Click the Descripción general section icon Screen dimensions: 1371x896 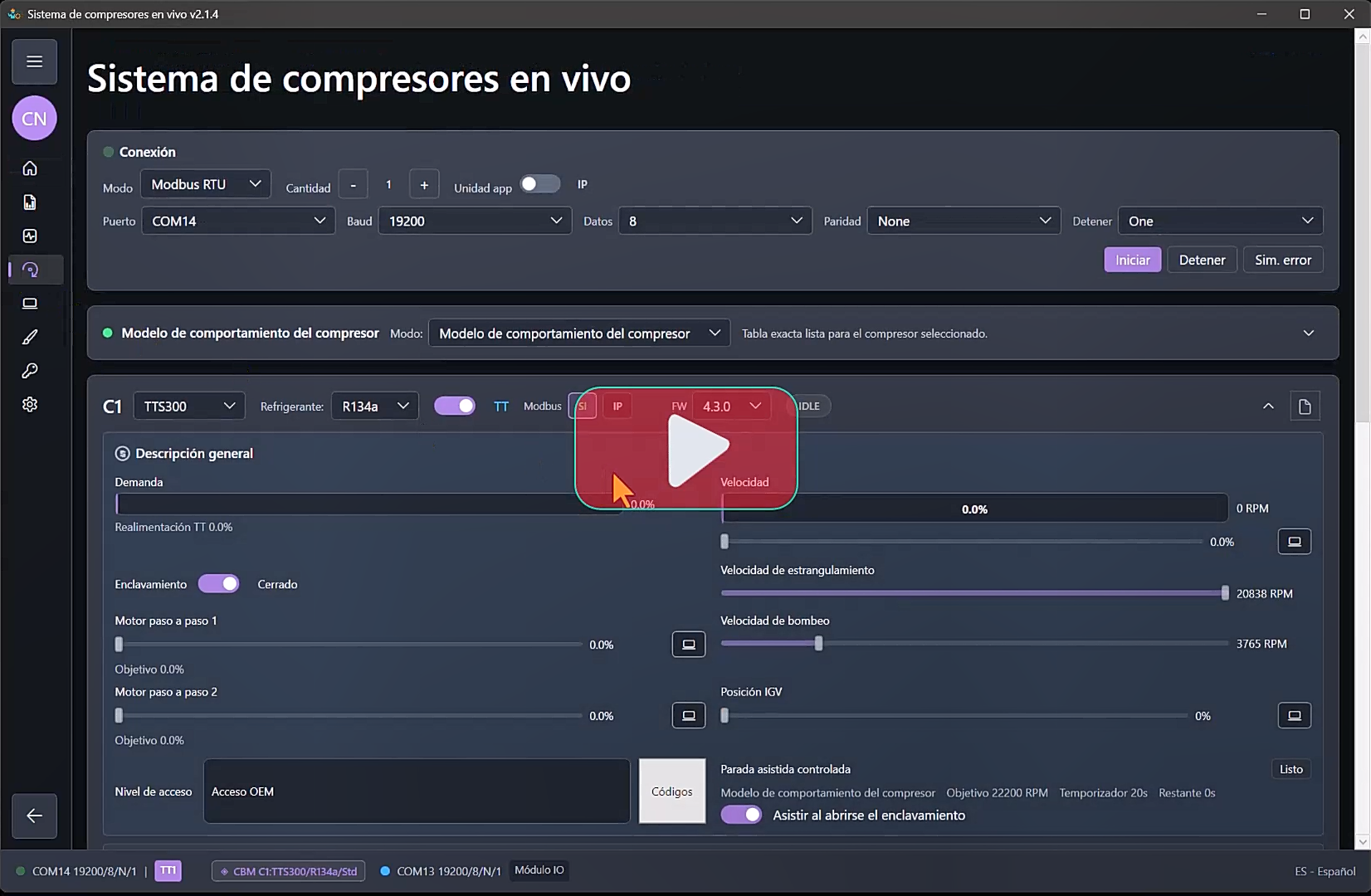[122, 454]
